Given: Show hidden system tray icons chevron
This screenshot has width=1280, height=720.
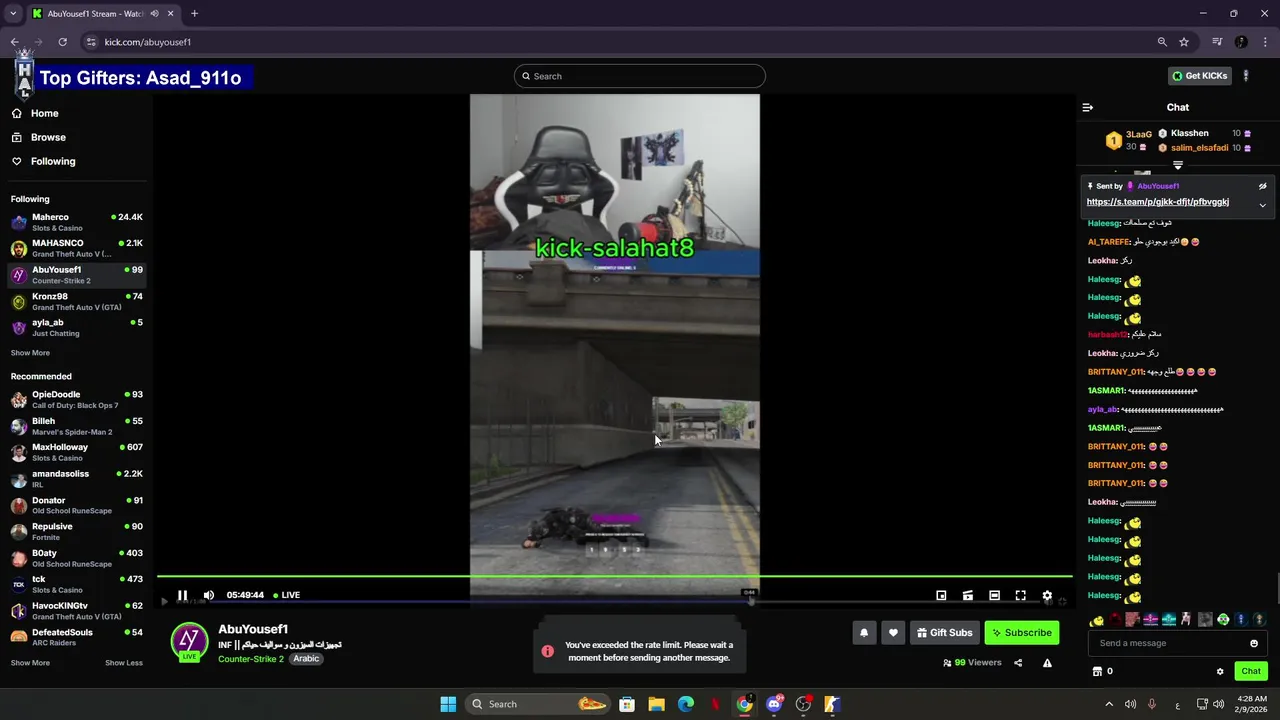Looking at the screenshot, I should (1109, 704).
